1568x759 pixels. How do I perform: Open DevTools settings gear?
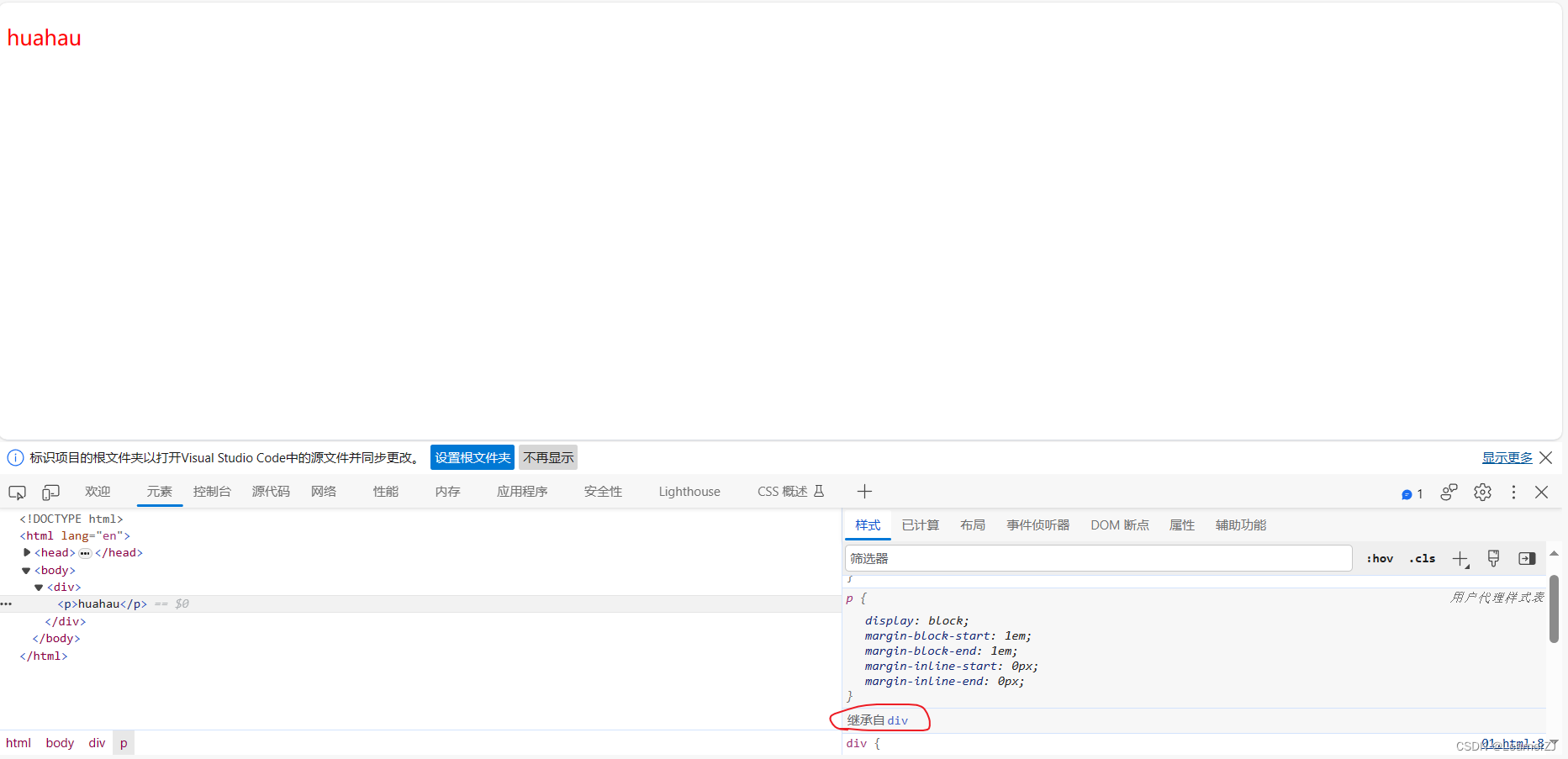1482,493
